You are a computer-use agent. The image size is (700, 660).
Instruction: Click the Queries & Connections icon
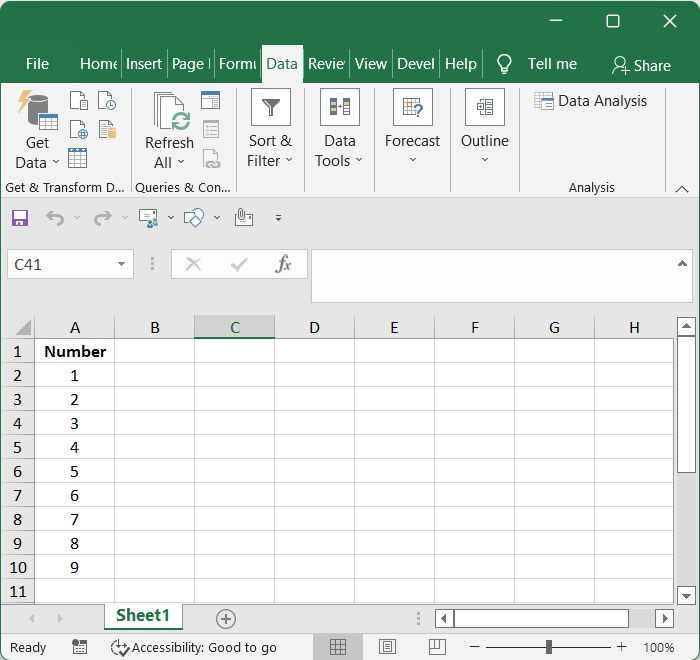click(210, 100)
